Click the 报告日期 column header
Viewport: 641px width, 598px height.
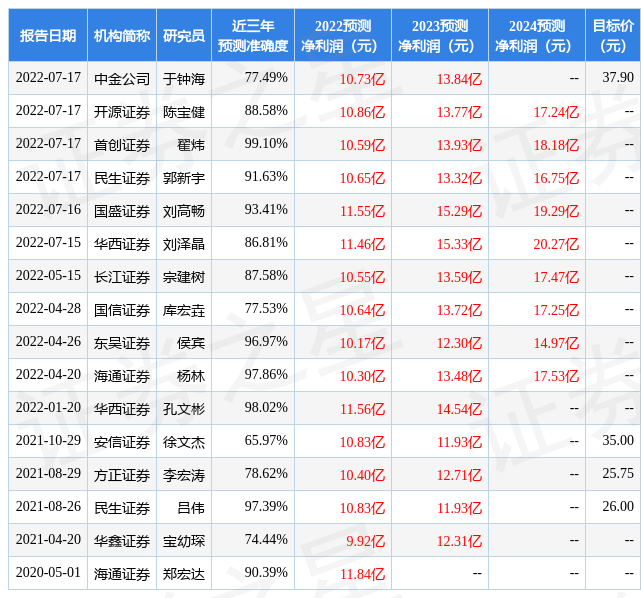pyautogui.click(x=48, y=36)
